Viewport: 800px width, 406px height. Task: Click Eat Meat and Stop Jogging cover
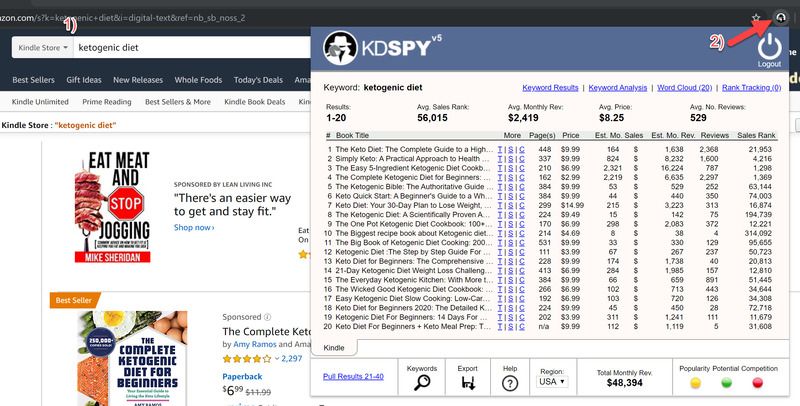point(113,207)
